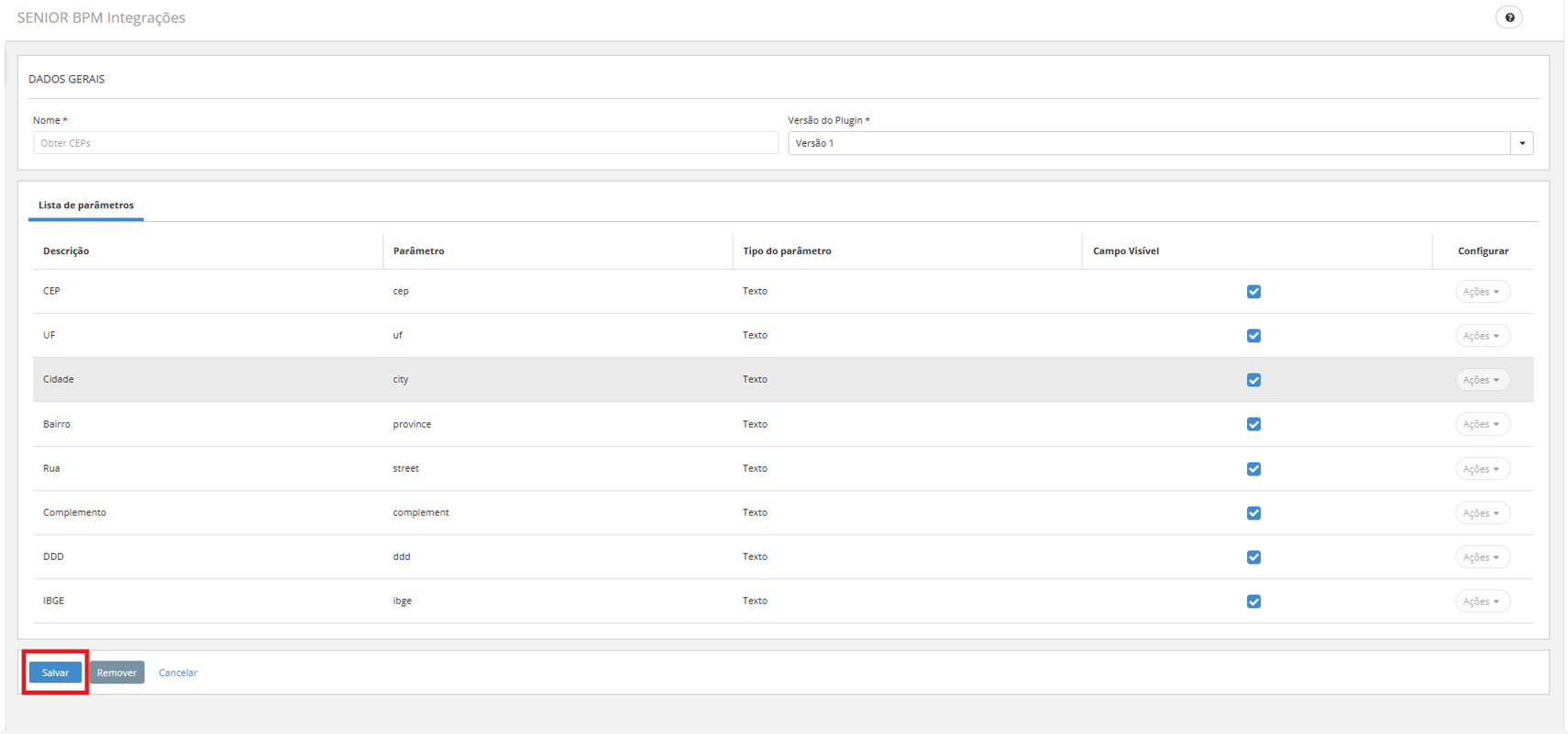This screenshot has width=1568, height=734.
Task: Uncheck the Rua visible field checkbox
Action: [1253, 469]
